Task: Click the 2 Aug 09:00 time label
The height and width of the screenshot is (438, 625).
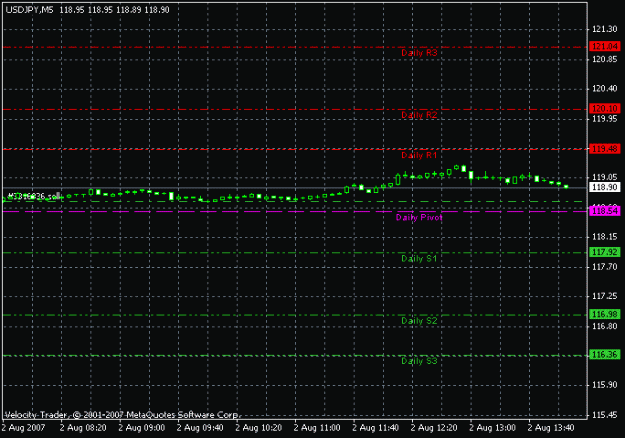Action: pyautogui.click(x=142, y=428)
